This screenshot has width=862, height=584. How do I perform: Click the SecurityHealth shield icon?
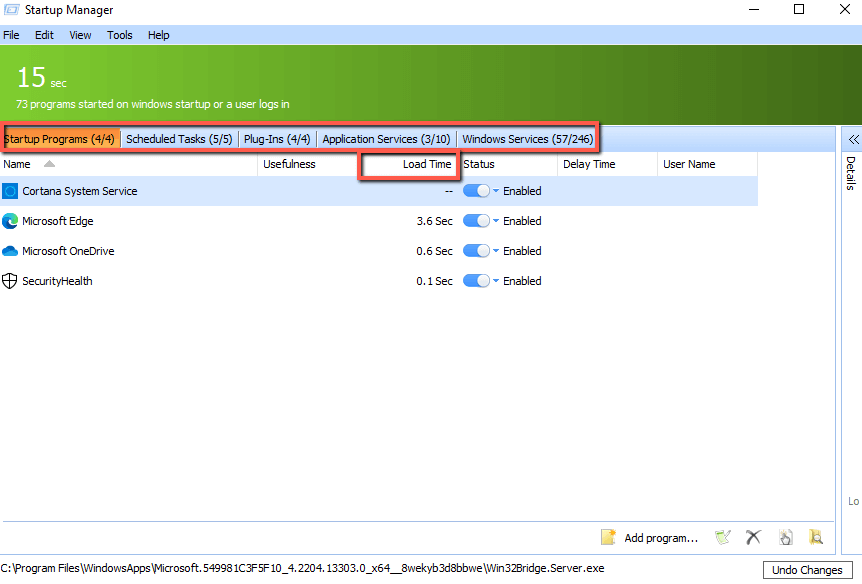pyautogui.click(x=10, y=281)
